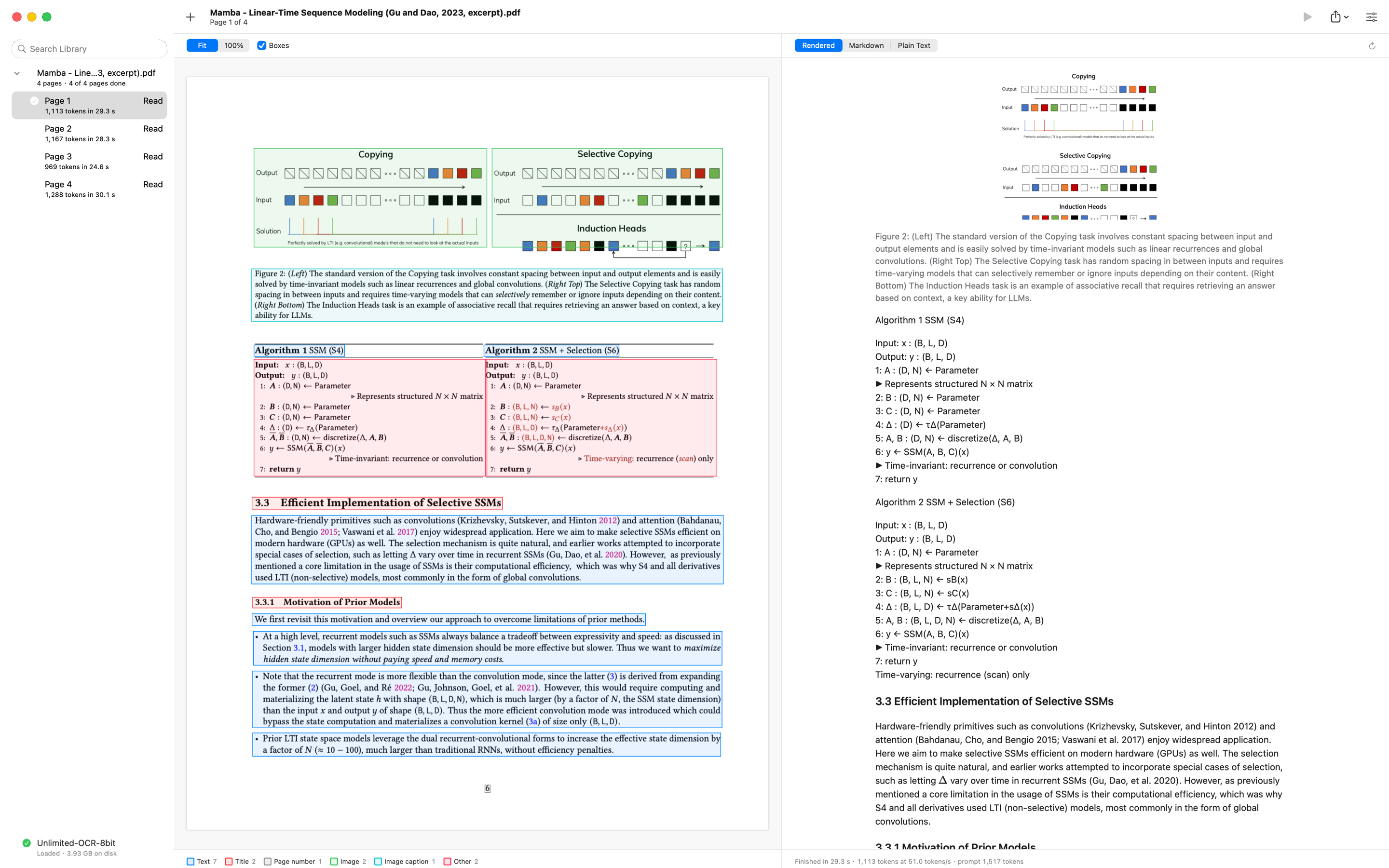
Task: Click section 3.3 title box on page
Action: pos(377,503)
